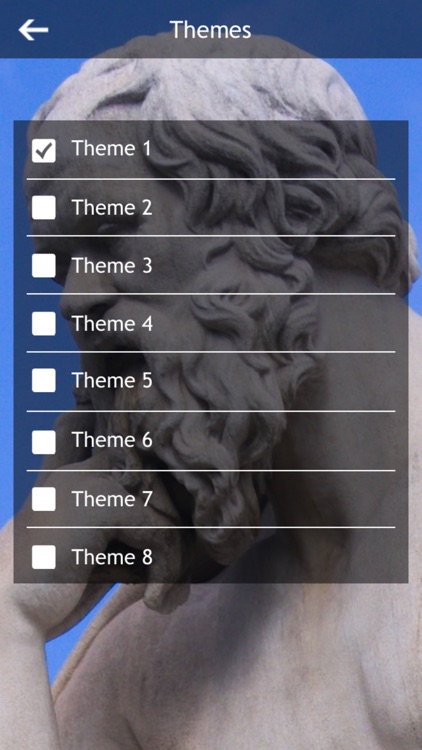
Task: Click the Theme 1 label text
Action: coord(111,148)
